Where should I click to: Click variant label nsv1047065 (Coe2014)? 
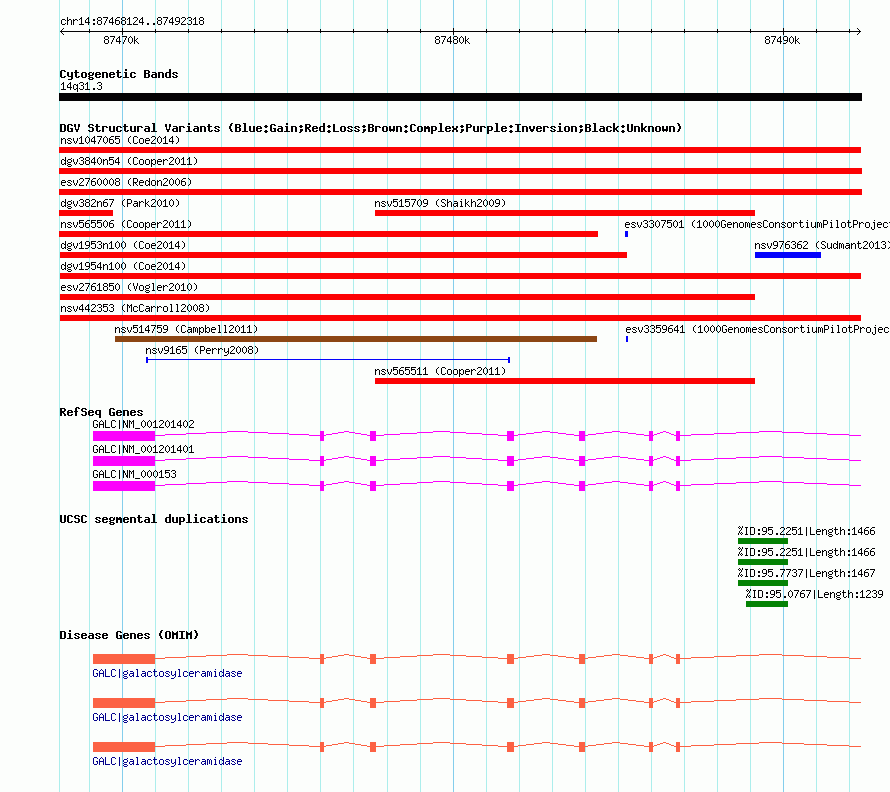[120, 140]
